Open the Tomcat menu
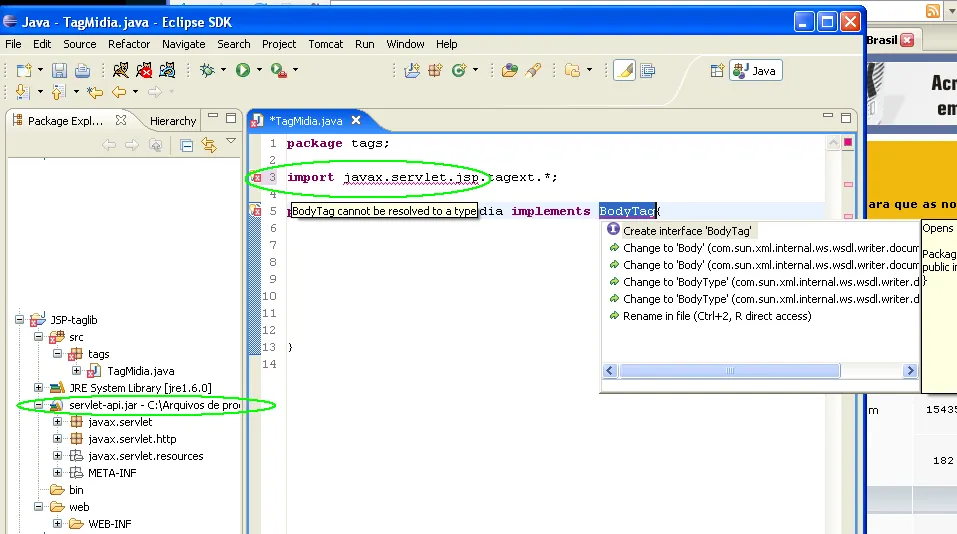The image size is (957, 534). pyautogui.click(x=325, y=44)
